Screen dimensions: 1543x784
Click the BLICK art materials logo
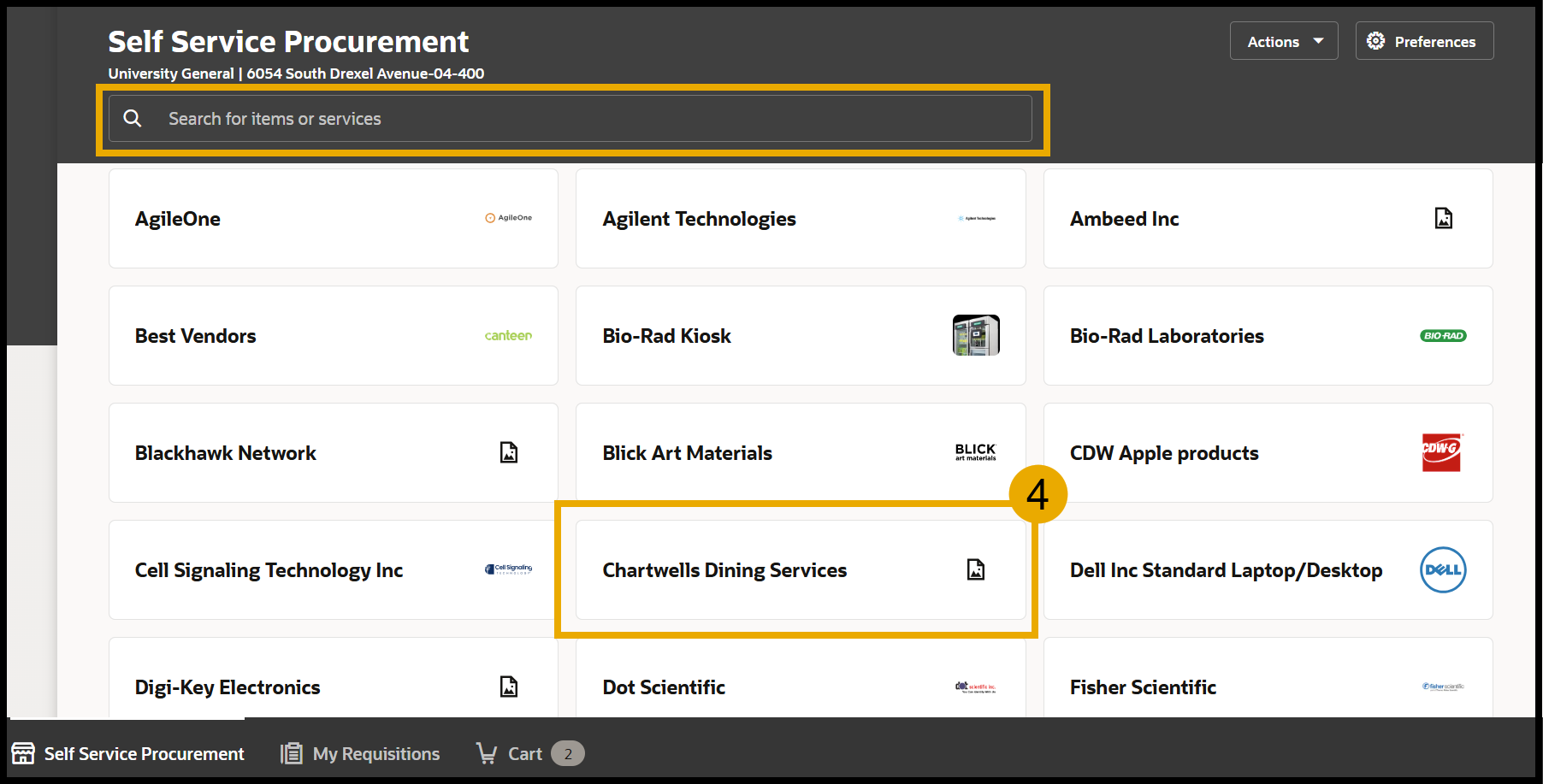point(976,452)
